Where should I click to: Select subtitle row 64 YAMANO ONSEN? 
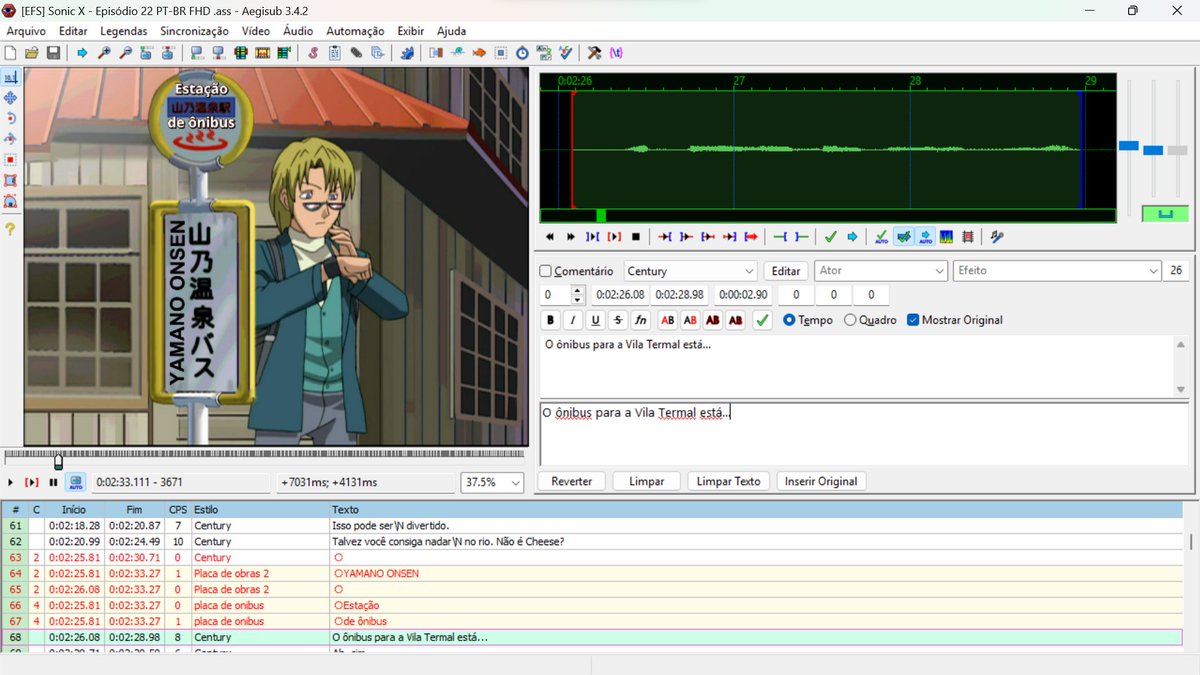pyautogui.click(x=591, y=573)
